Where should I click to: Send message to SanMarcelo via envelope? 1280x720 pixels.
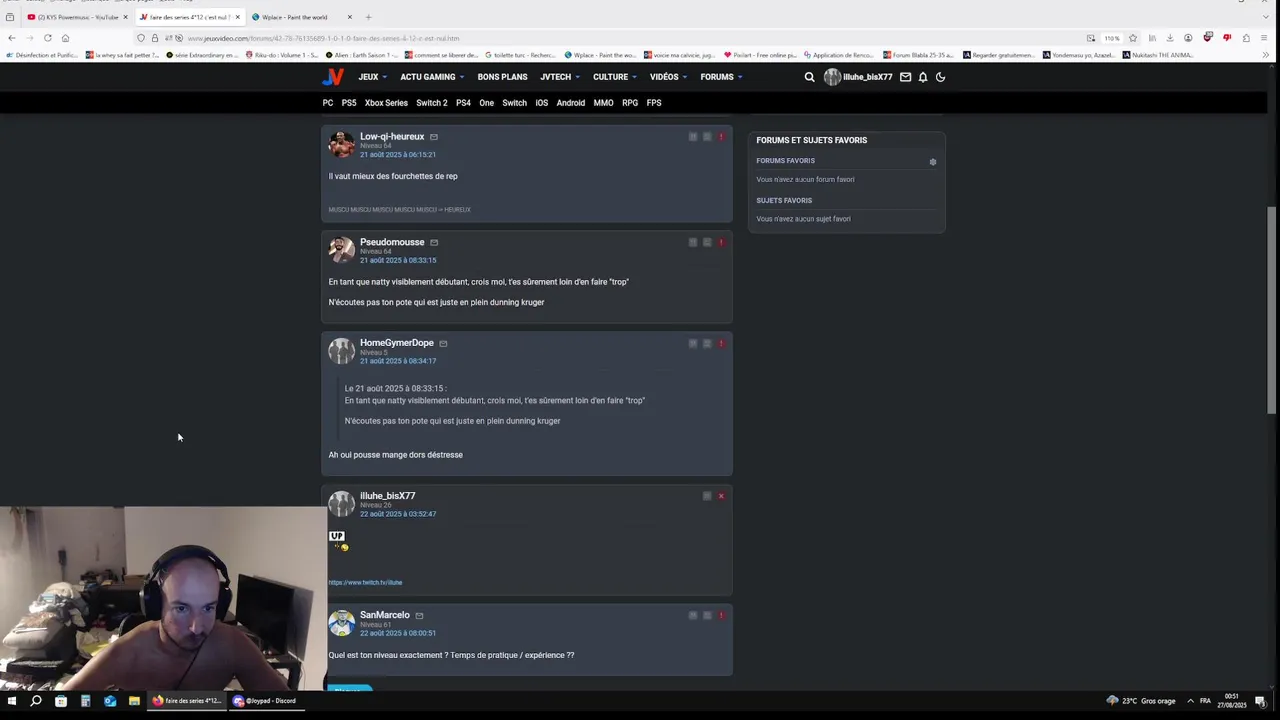[419, 616]
